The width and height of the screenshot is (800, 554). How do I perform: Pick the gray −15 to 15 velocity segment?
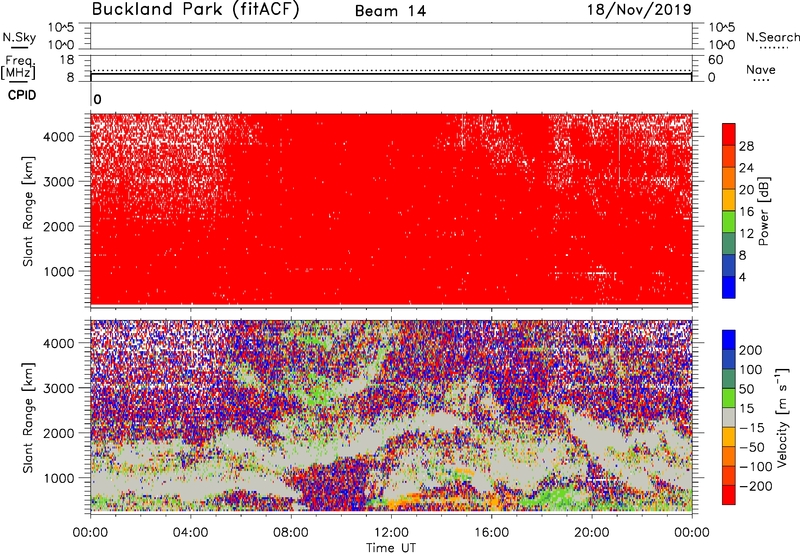[x=729, y=417]
